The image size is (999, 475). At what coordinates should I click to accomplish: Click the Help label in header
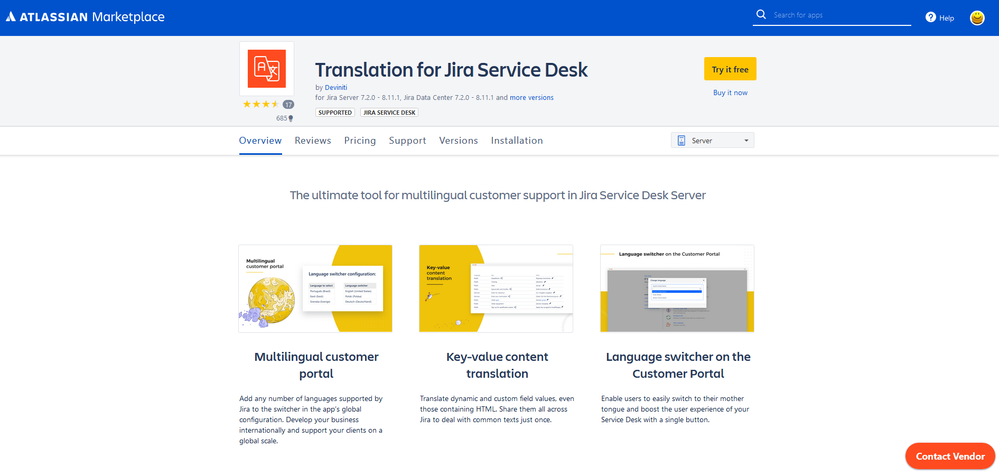point(947,18)
